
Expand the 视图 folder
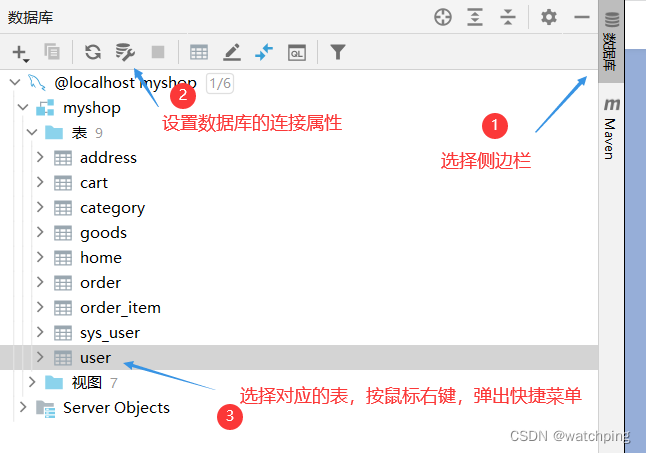pos(32,382)
